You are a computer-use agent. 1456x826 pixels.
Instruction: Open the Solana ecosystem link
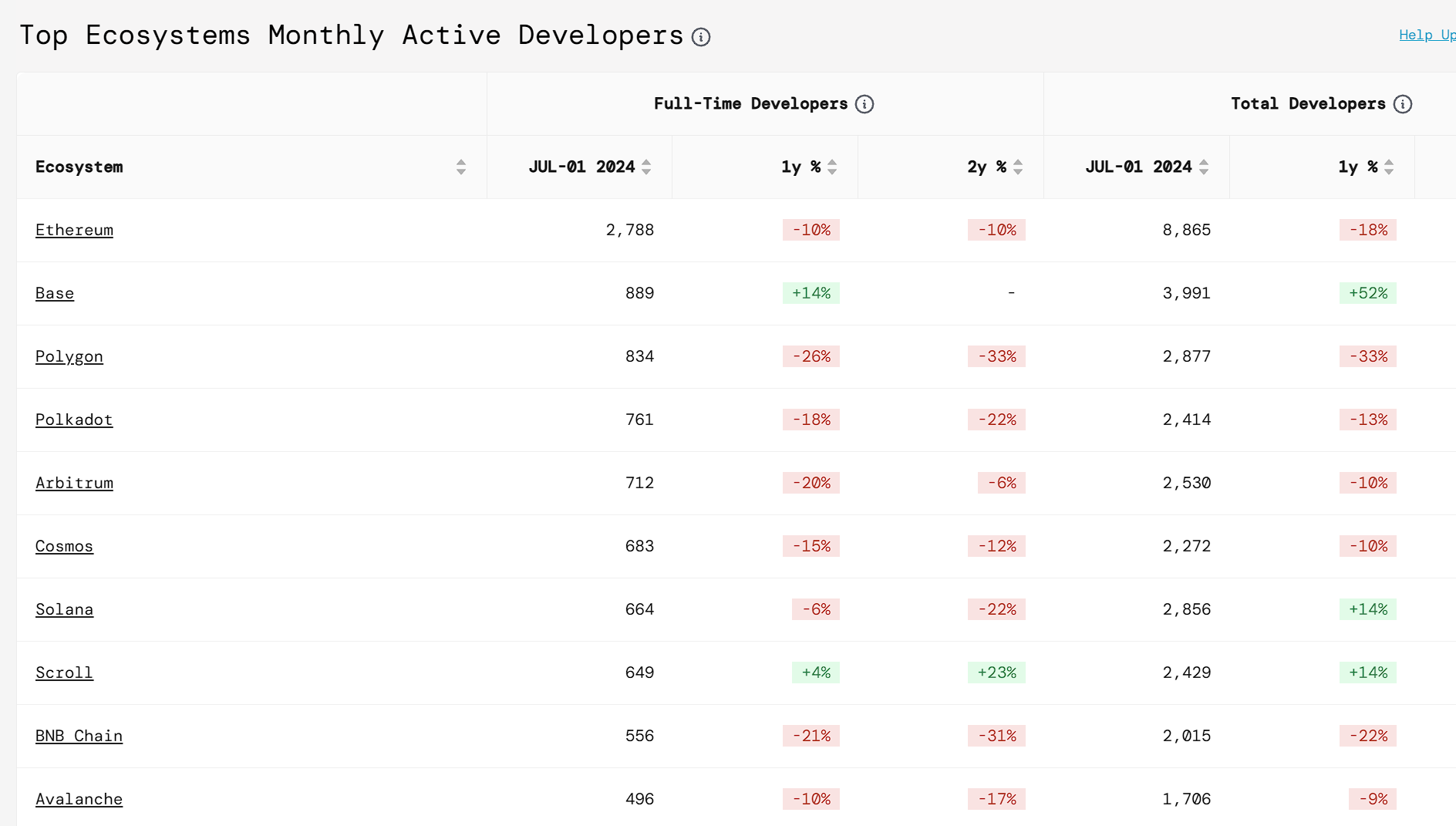pos(64,609)
